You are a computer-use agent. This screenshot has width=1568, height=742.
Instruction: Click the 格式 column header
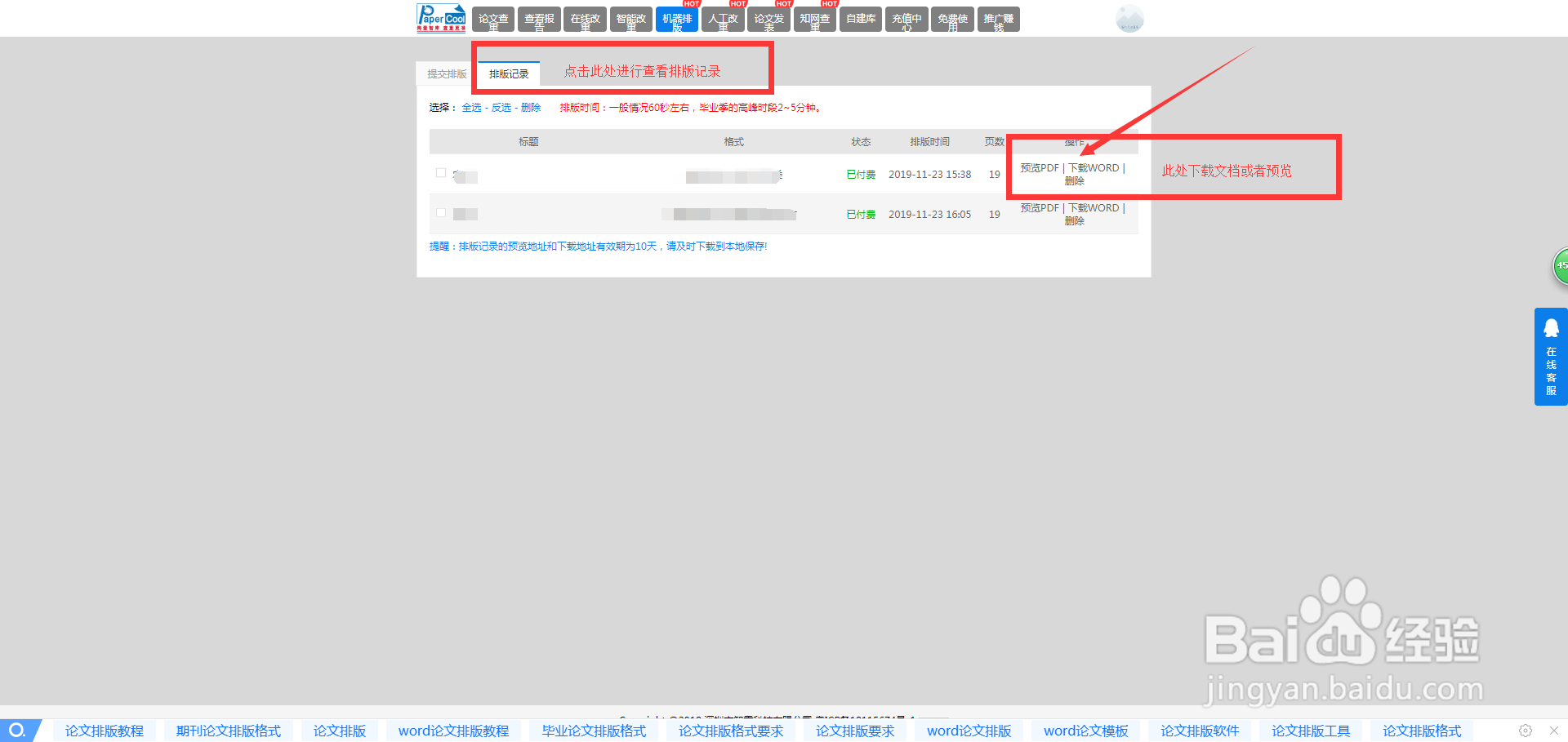point(733,142)
